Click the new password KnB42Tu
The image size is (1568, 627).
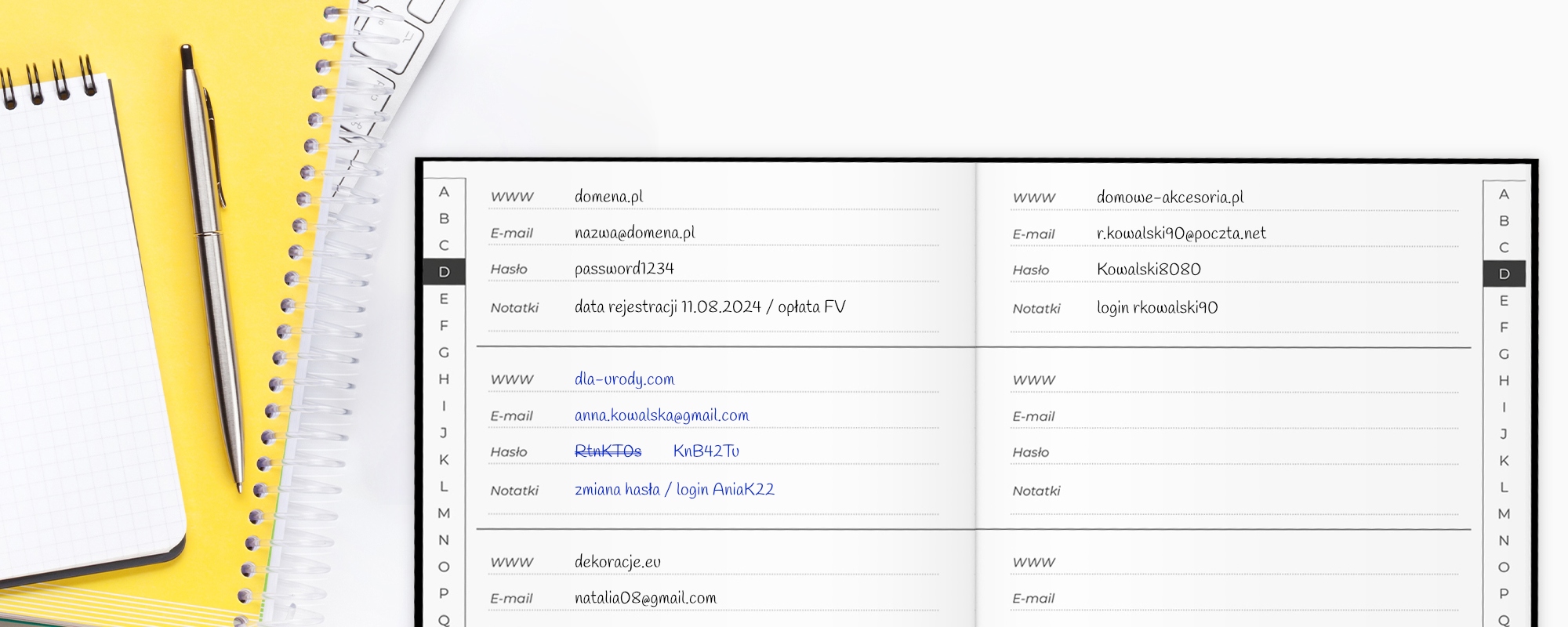tap(706, 451)
